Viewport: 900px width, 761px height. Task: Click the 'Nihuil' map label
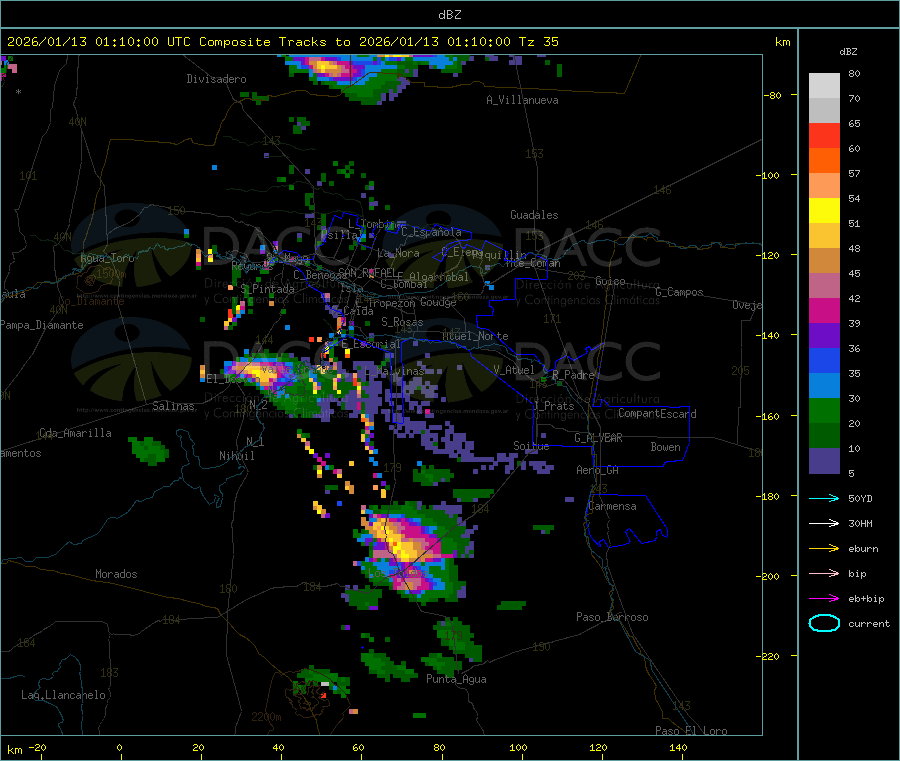tap(236, 456)
